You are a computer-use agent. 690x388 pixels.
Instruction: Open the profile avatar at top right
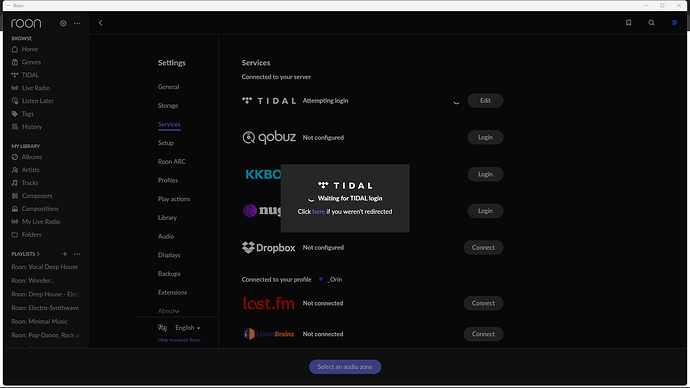[674, 23]
